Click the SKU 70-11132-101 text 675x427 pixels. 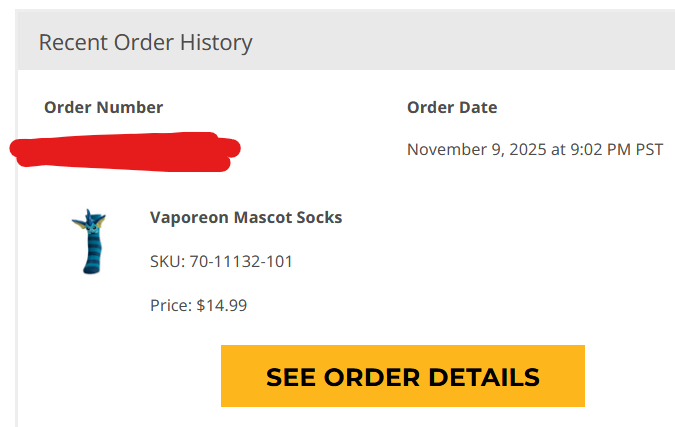tap(221, 262)
